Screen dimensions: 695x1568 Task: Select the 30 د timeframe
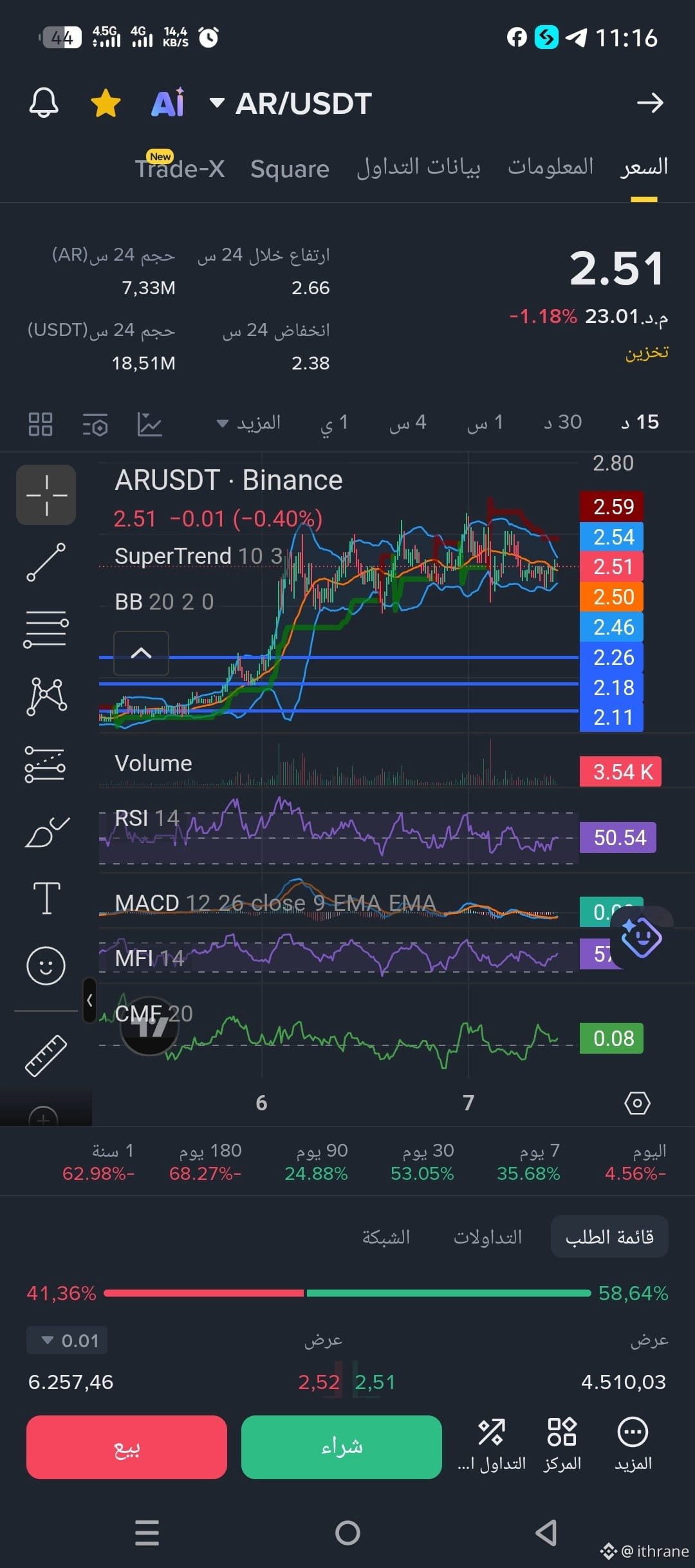point(562,422)
